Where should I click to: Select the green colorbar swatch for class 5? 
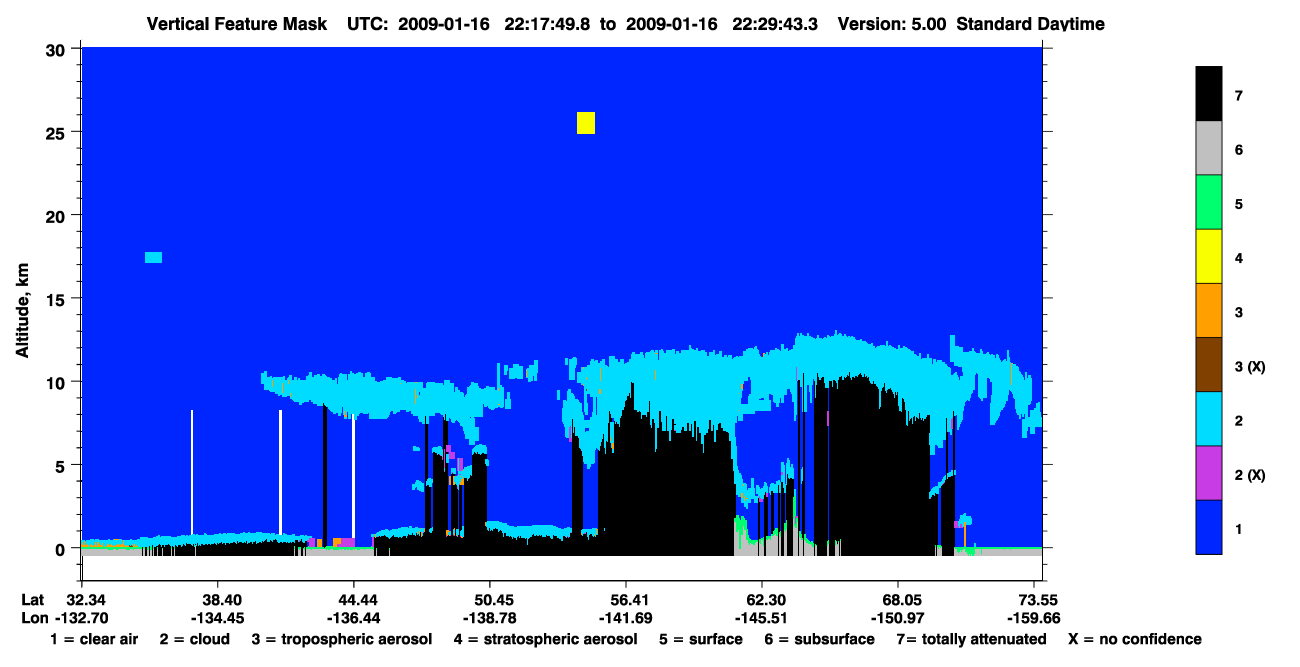point(1209,202)
